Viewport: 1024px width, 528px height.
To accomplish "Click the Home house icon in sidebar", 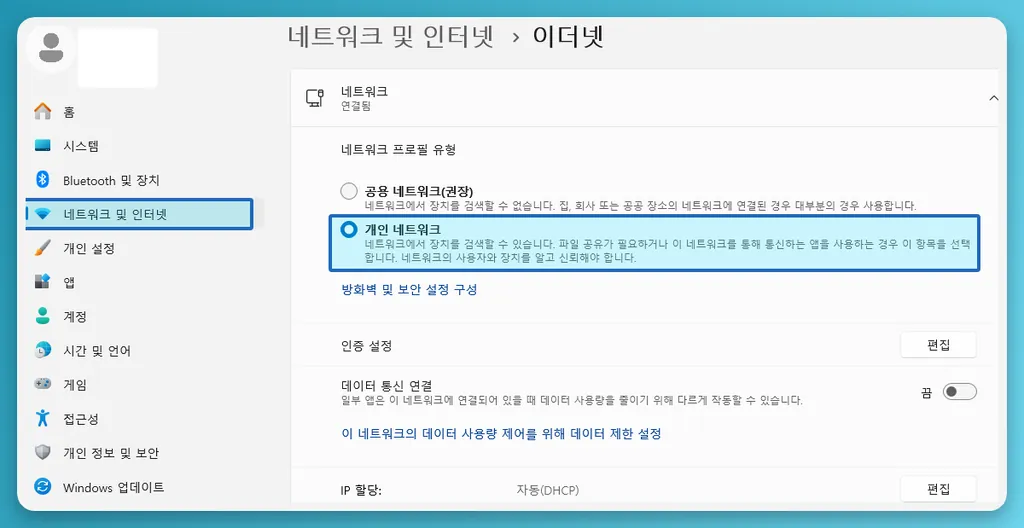I will pyautogui.click(x=42, y=111).
